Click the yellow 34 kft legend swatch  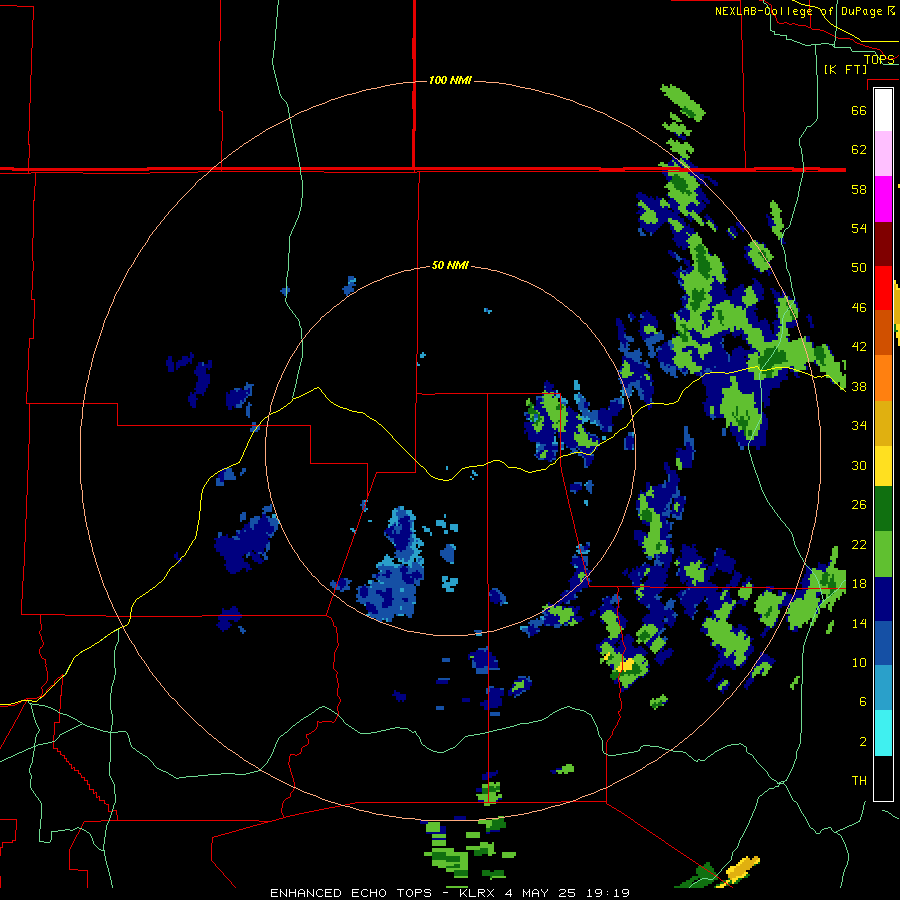point(883,466)
